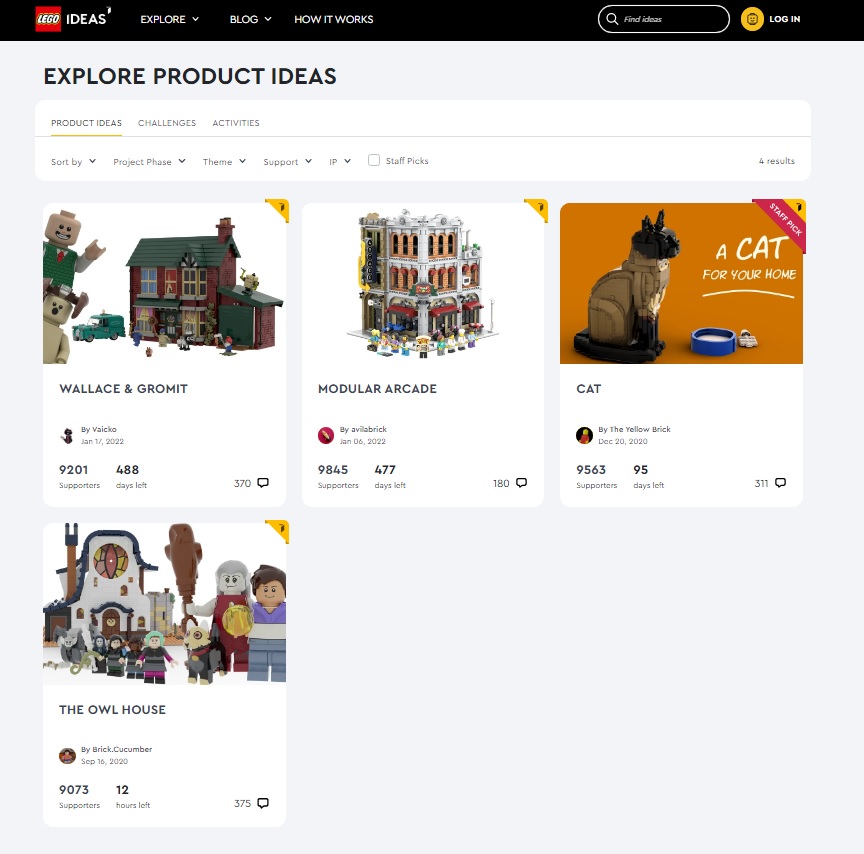Click the LEGO Ideas logo

tap(73, 19)
